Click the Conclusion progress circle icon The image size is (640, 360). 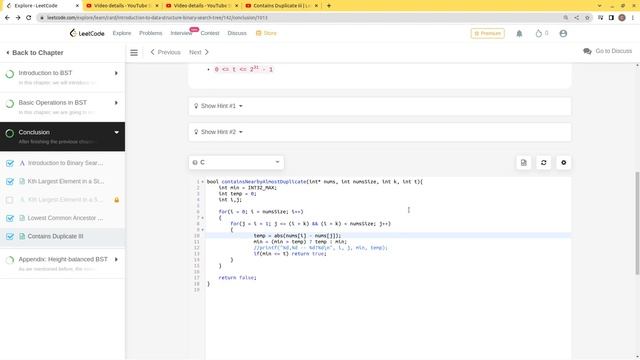10,133
